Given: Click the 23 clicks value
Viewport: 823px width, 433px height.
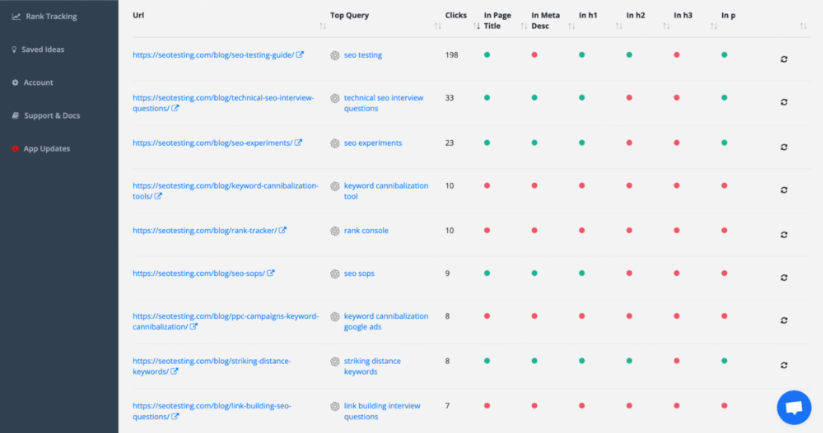Looking at the screenshot, I should pos(449,143).
